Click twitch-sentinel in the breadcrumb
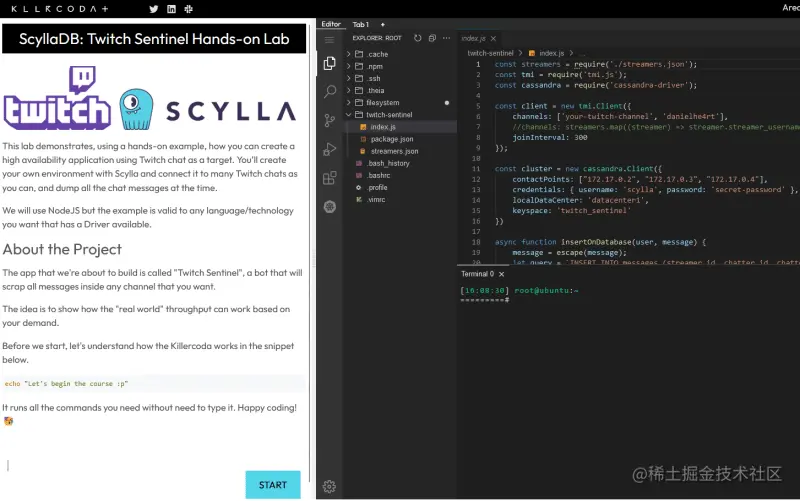Viewport: 800px width, 501px height. tap(490, 53)
